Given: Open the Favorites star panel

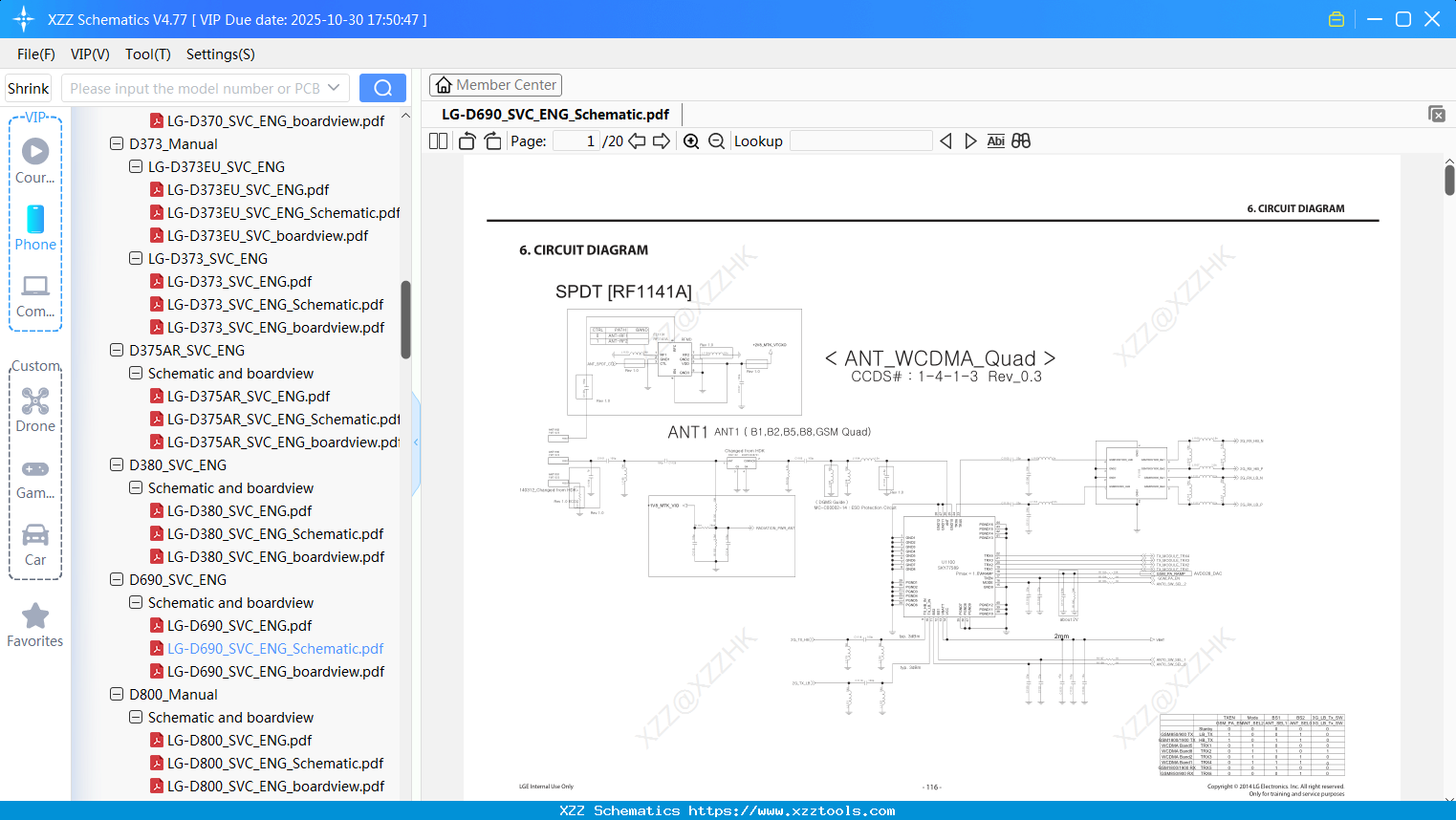Looking at the screenshot, I should coord(34,624).
